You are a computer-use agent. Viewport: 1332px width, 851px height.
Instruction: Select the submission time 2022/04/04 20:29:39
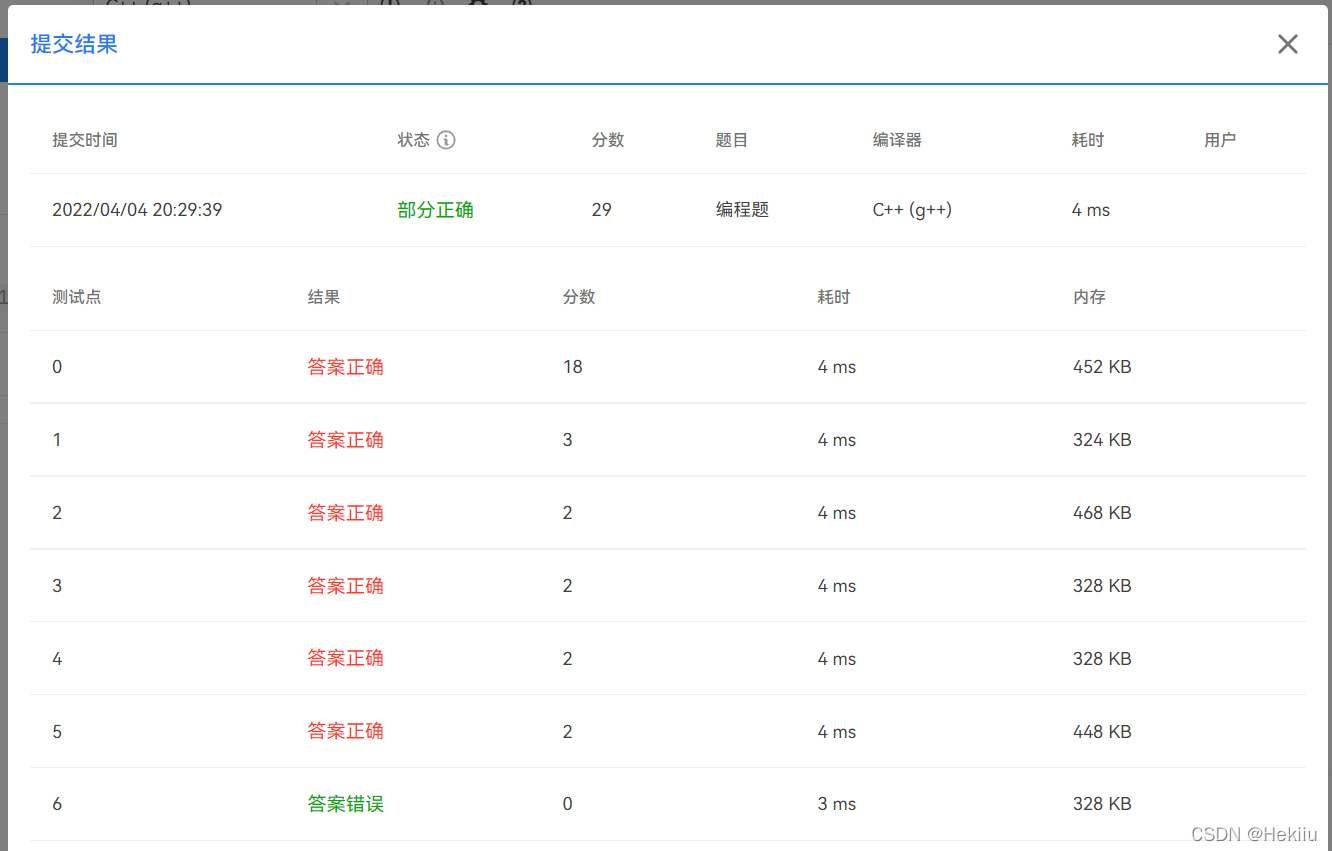[137, 210]
